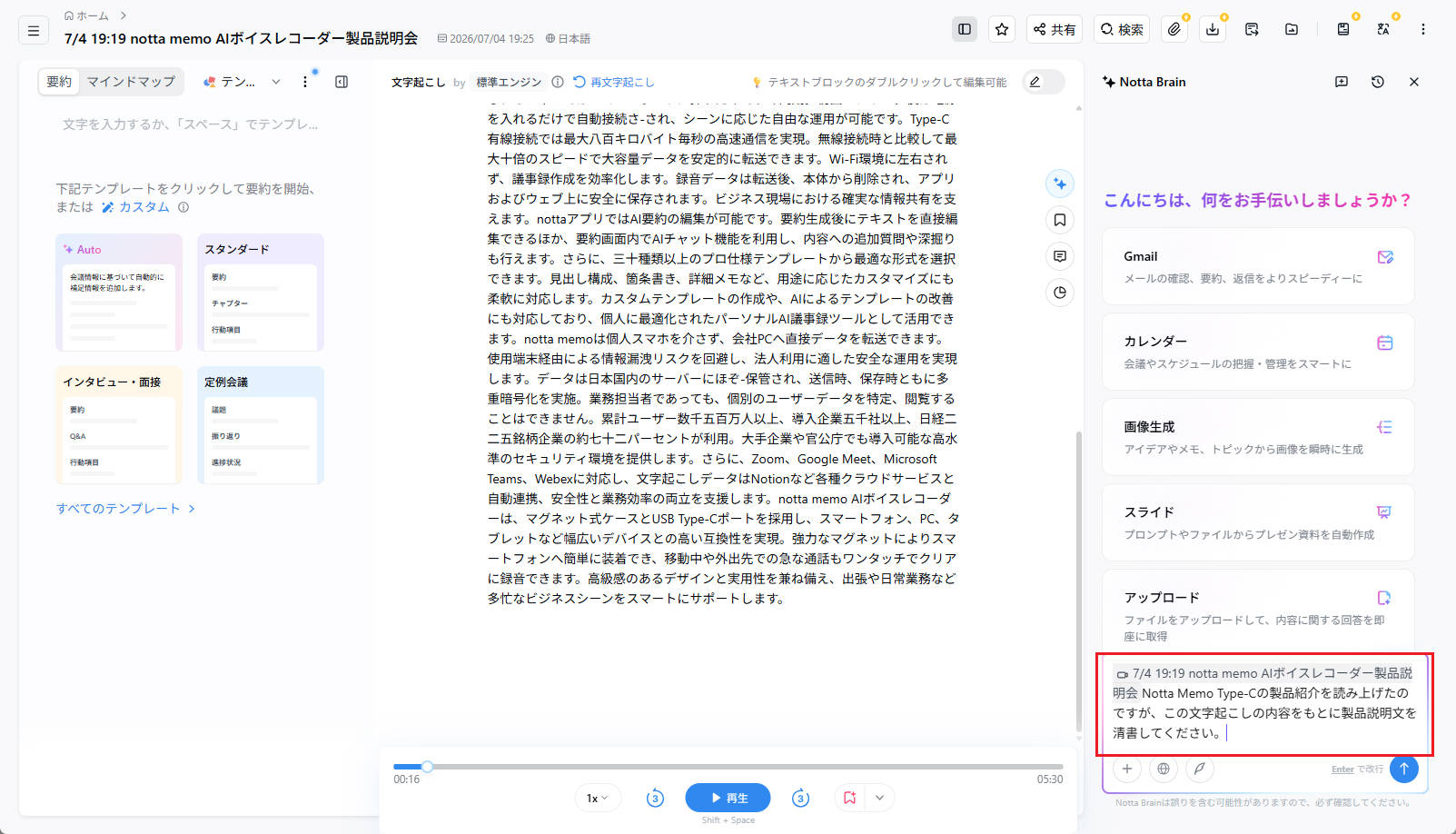Open the カスタム template link
This screenshot has width=1456, height=834.
coord(135,207)
